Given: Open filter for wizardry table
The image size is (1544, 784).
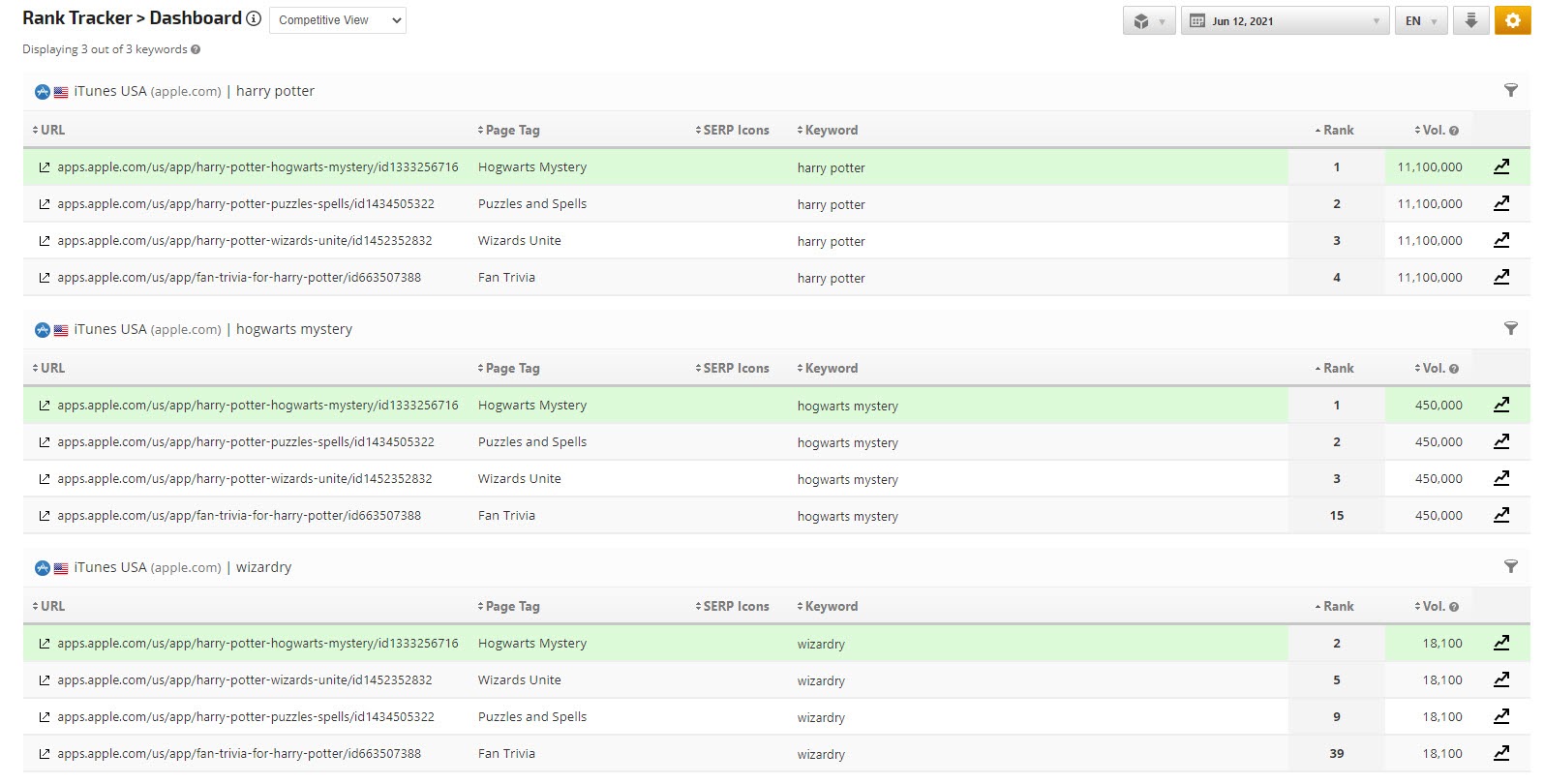Looking at the screenshot, I should click(x=1510, y=566).
